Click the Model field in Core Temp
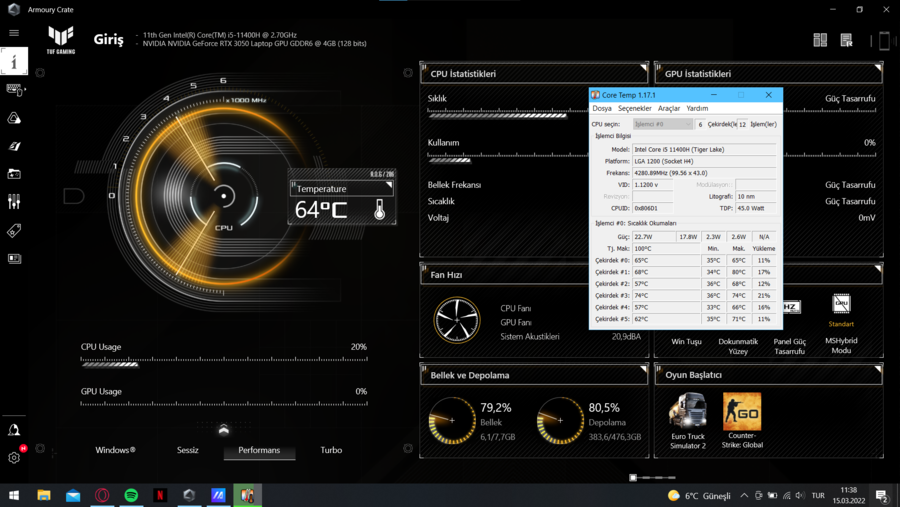Screen dimensions: 900x507 pos(704,149)
